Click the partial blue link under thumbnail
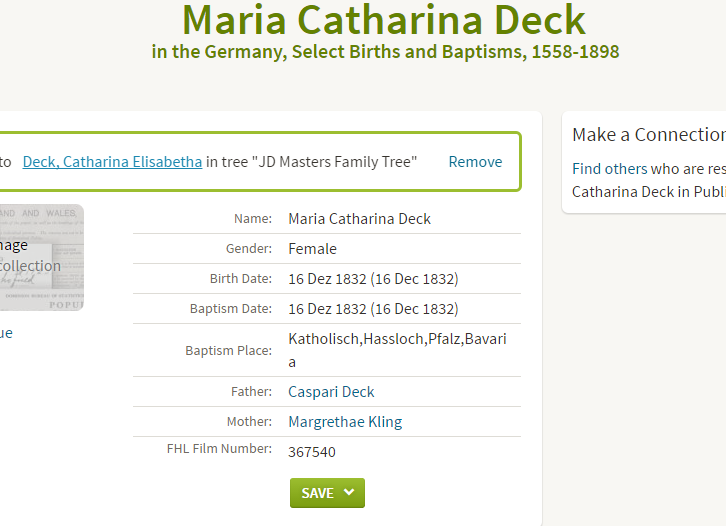 click(x=6, y=333)
